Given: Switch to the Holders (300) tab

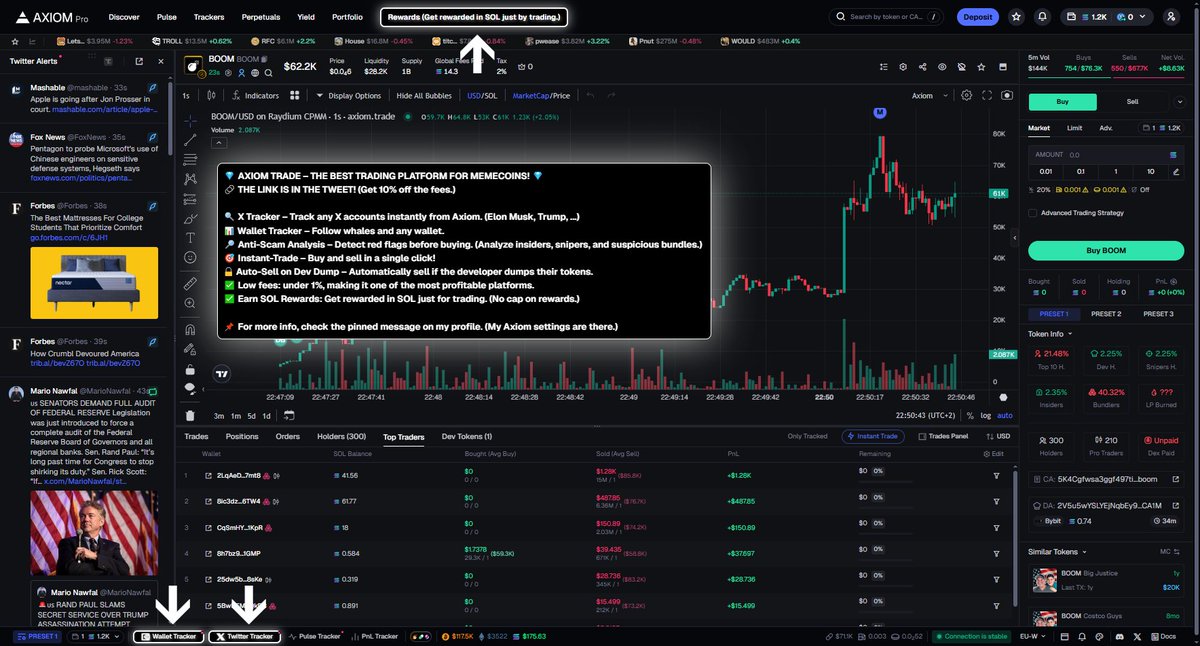Looking at the screenshot, I should [x=341, y=436].
